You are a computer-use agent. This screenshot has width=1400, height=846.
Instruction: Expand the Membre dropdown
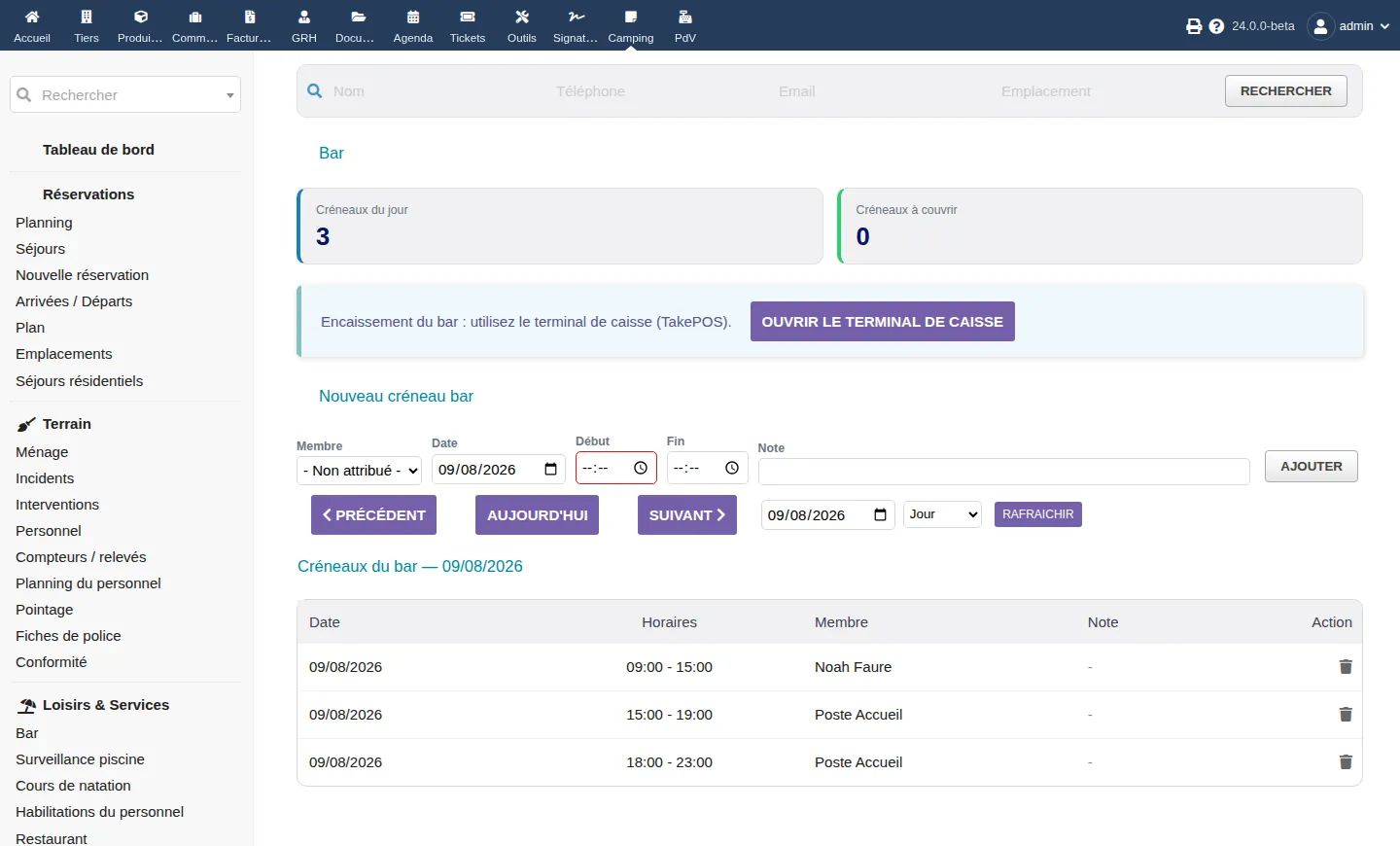pos(359,471)
